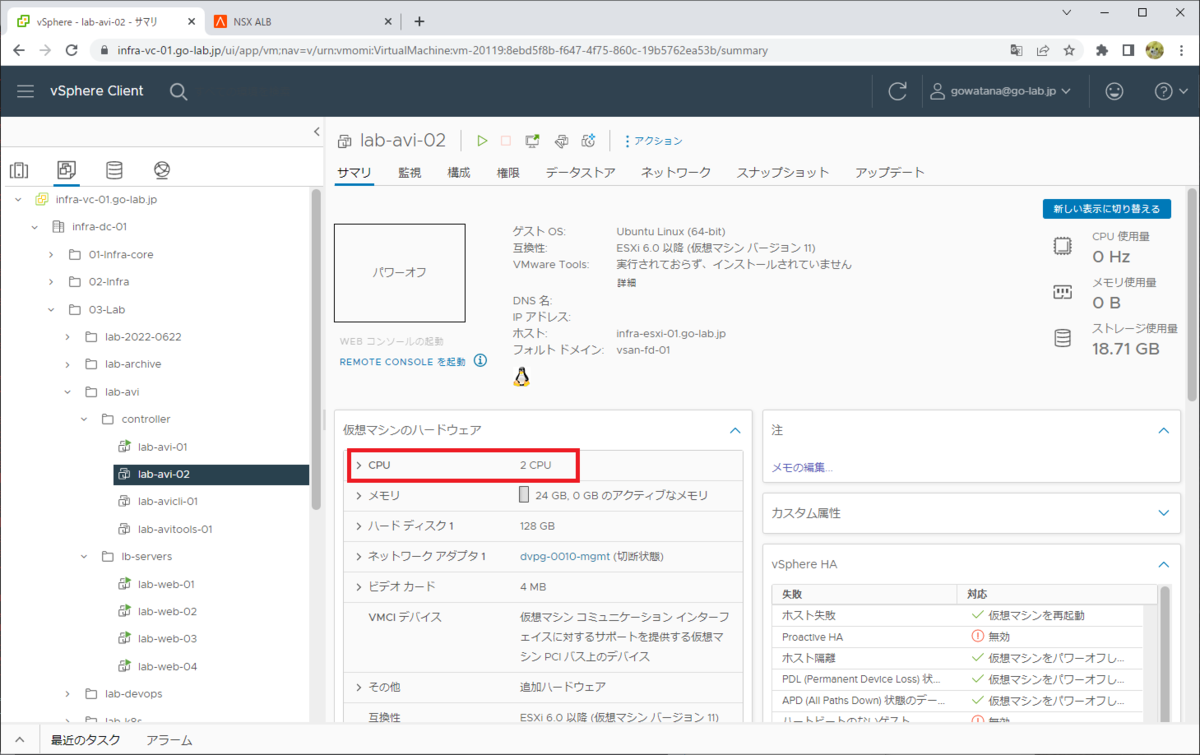Switch to Storage inventory view

pyautogui.click(x=115, y=170)
